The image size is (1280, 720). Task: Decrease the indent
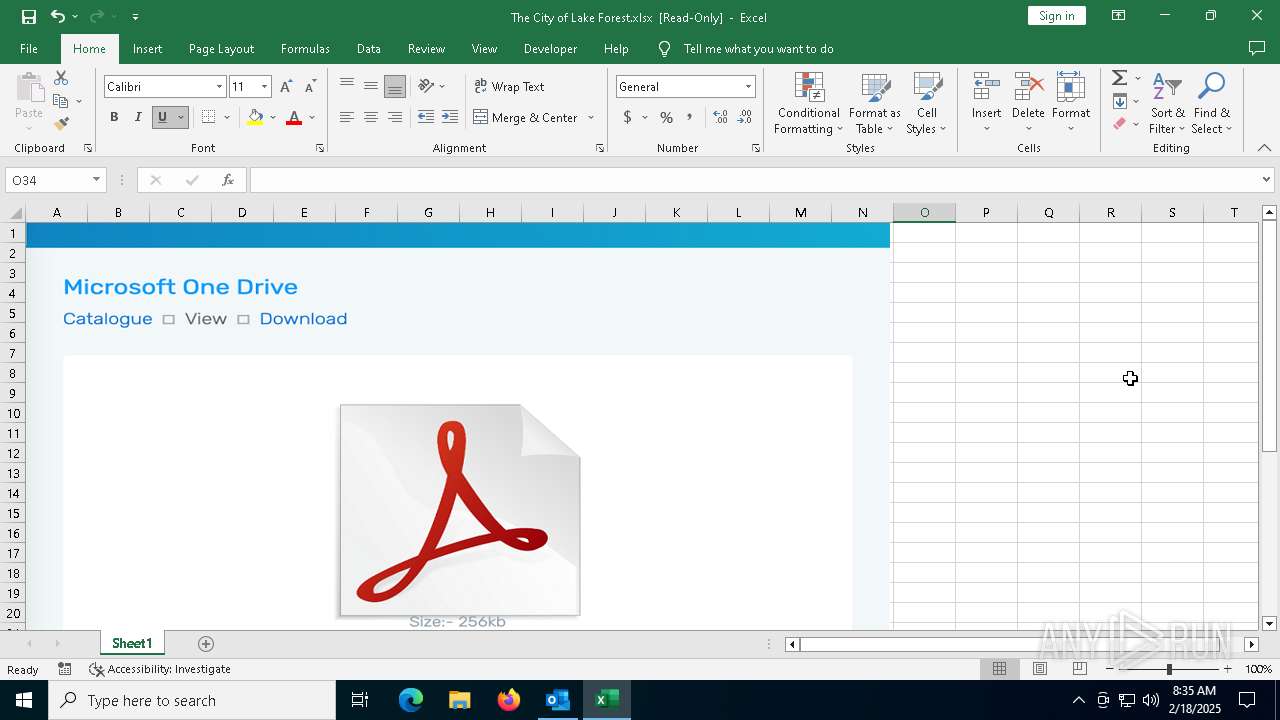click(x=426, y=117)
